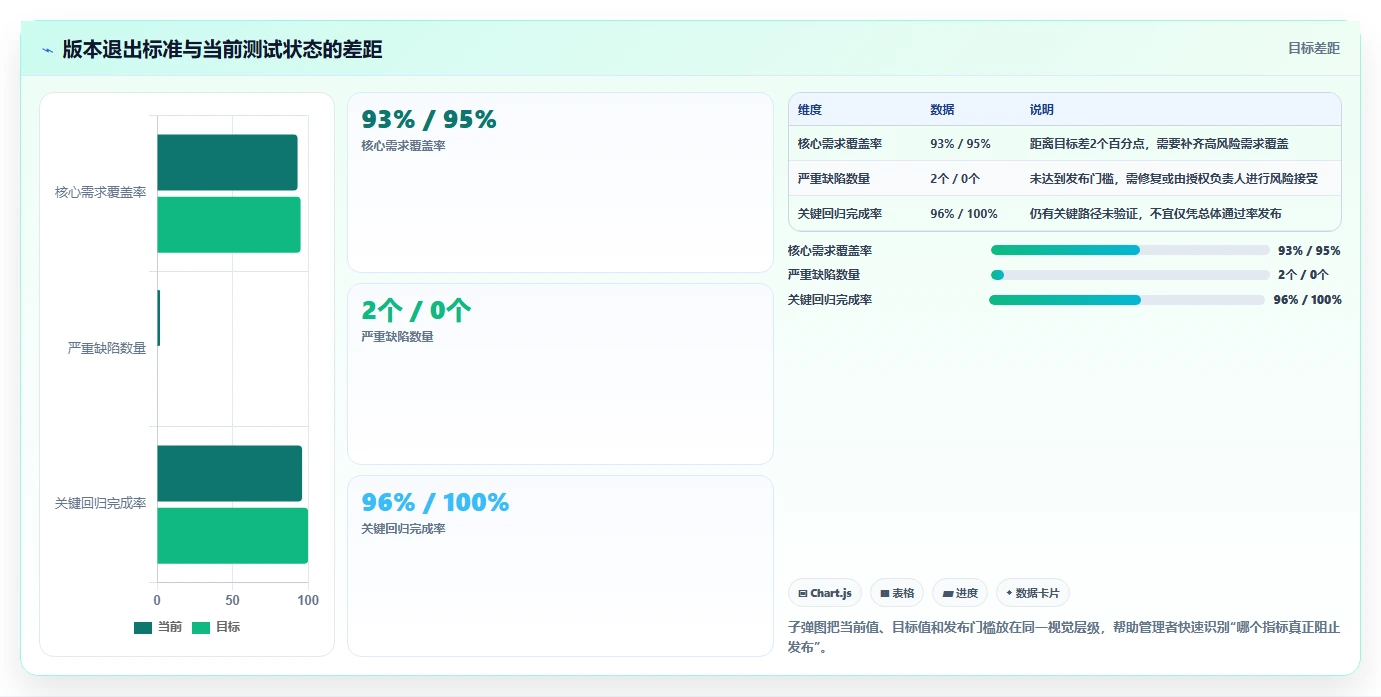Click the 严重缺陷数量 progress bar
The height and width of the screenshot is (697, 1381).
click(1130, 275)
